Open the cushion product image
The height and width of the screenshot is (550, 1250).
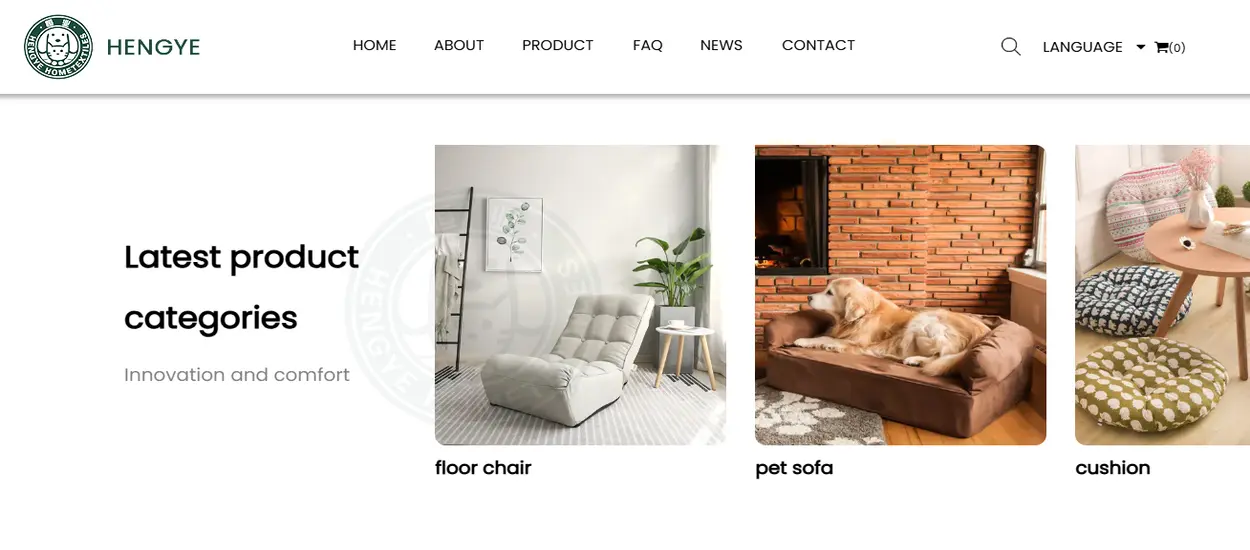(x=1162, y=295)
